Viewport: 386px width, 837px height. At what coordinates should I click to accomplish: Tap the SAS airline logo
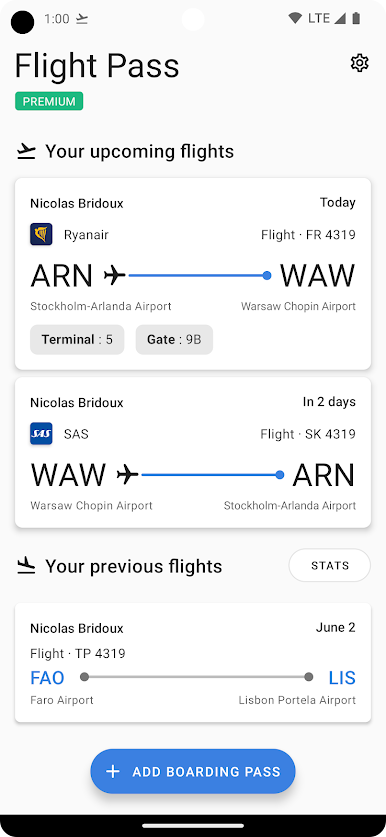pyautogui.click(x=41, y=433)
